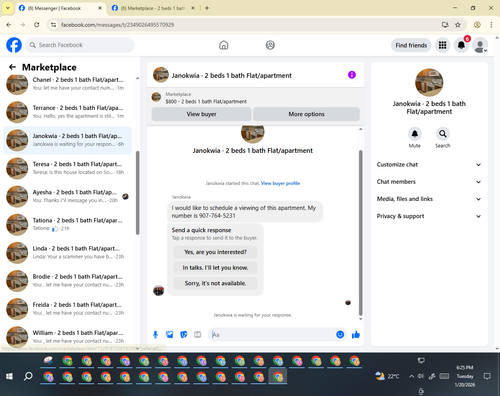The height and width of the screenshot is (396, 500).
Task: Click the chat message area scrollbar
Action: pyautogui.click(x=360, y=233)
